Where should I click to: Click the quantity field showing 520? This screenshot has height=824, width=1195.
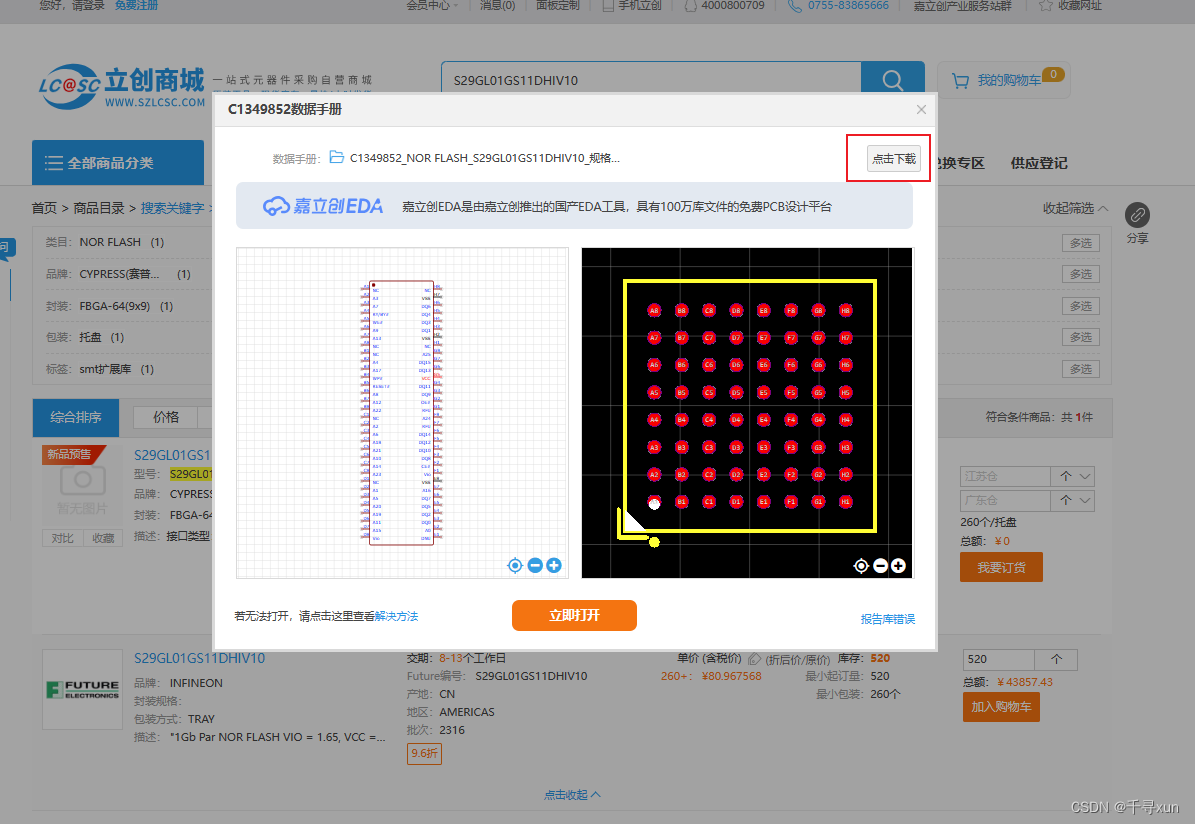999,659
